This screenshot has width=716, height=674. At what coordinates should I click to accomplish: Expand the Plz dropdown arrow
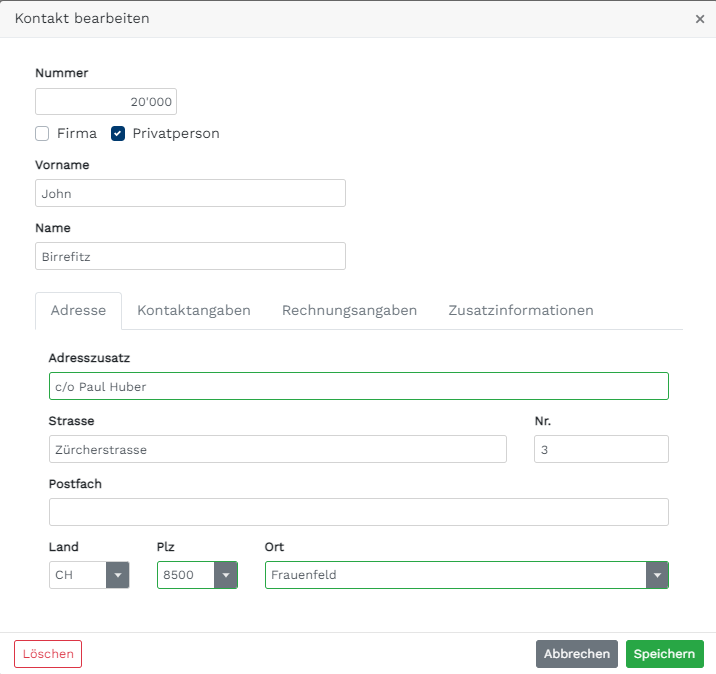click(226, 575)
